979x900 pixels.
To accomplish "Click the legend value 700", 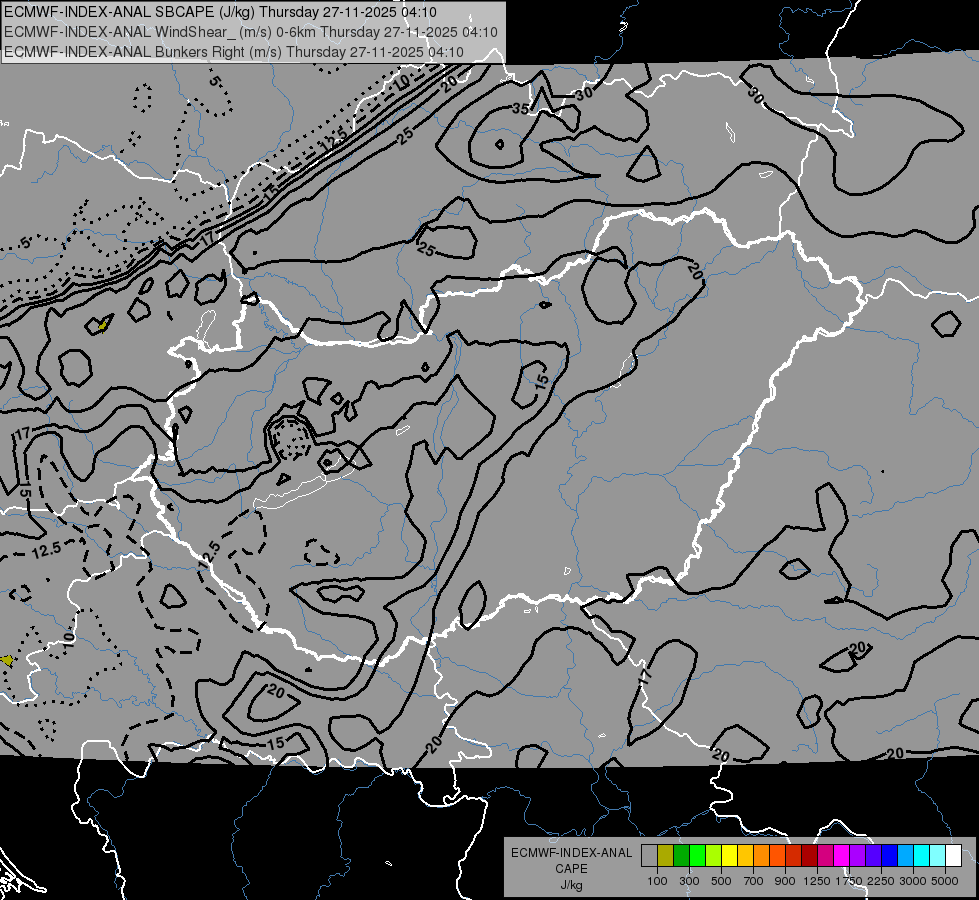I will pyautogui.click(x=753, y=881).
